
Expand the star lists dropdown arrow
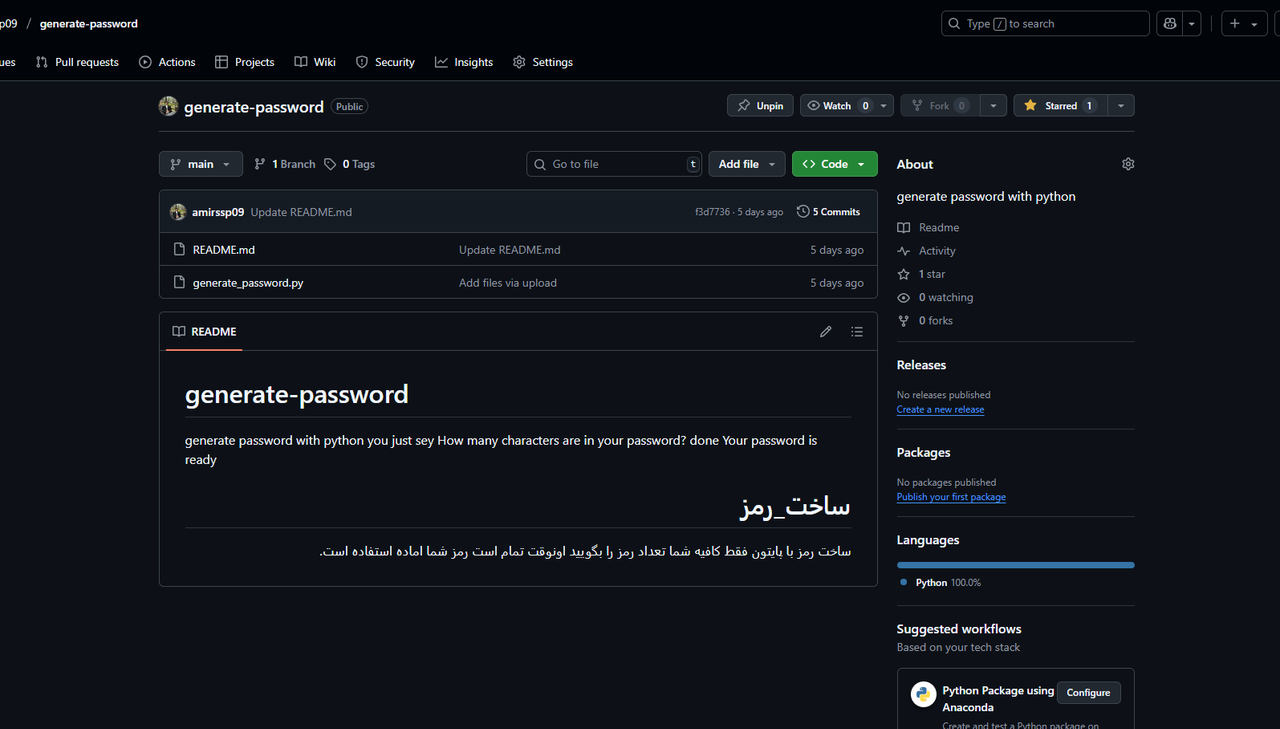pos(1121,106)
